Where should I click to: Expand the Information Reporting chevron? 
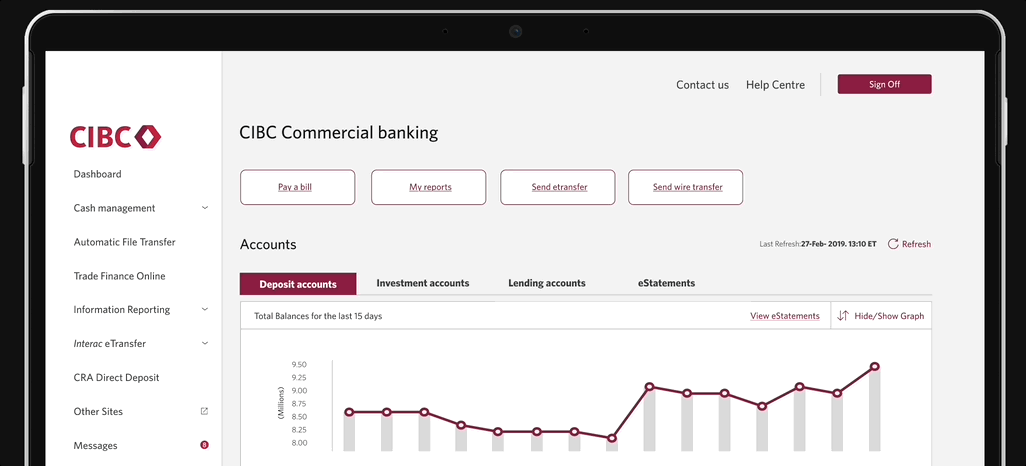pyautogui.click(x=205, y=310)
